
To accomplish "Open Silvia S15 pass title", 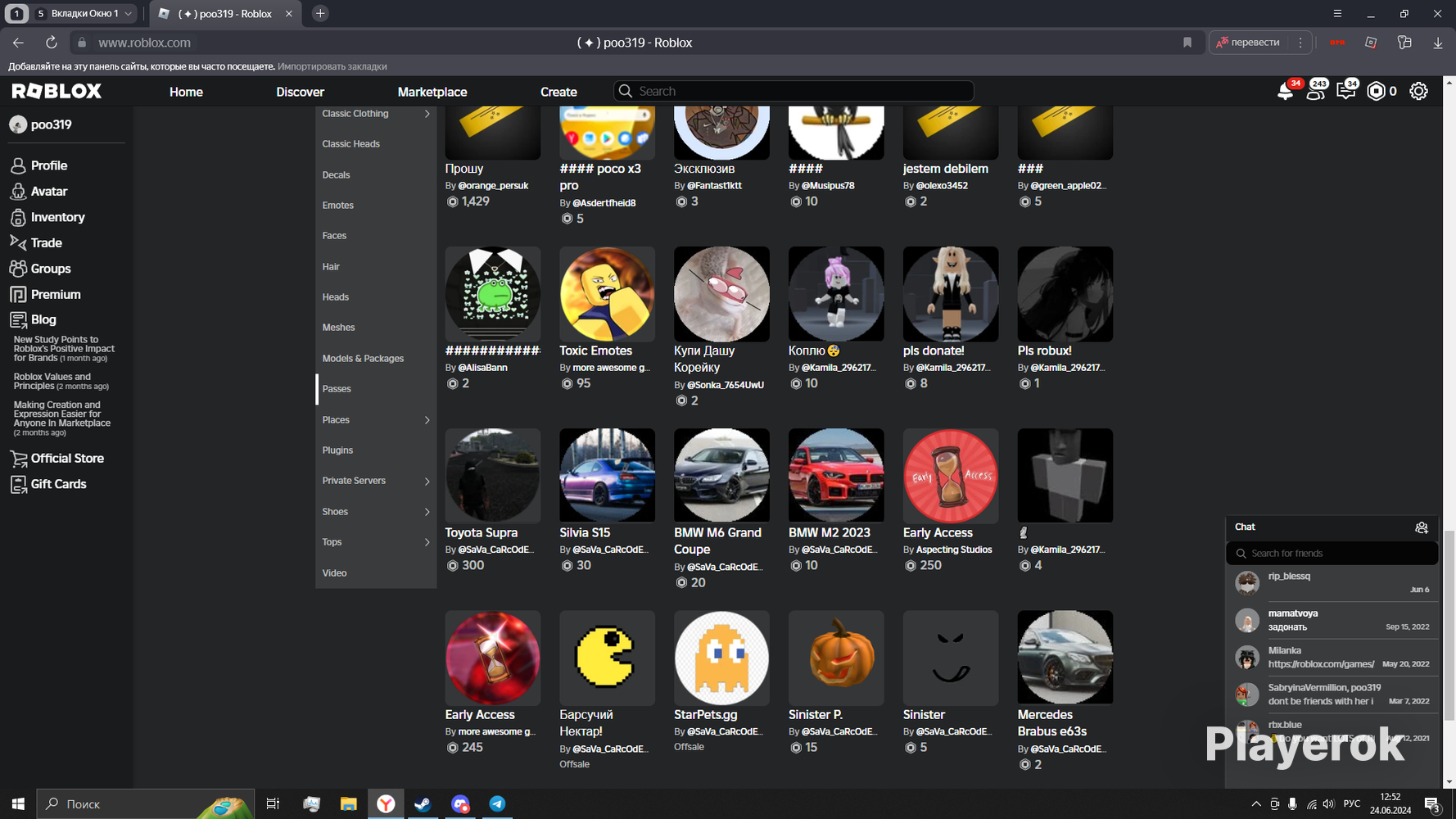I will [585, 533].
